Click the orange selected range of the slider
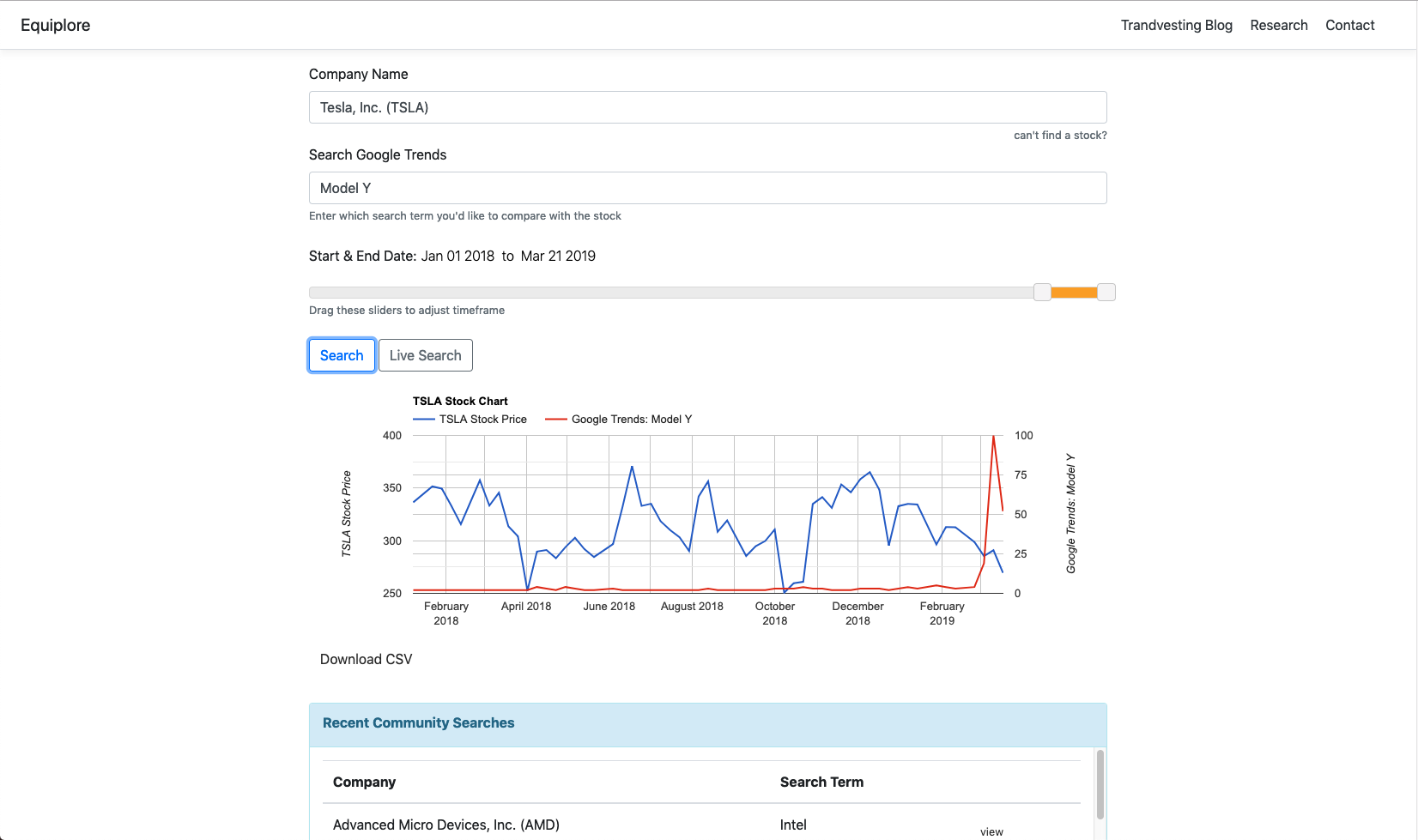Viewport: 1418px width, 840px height. [x=1074, y=293]
